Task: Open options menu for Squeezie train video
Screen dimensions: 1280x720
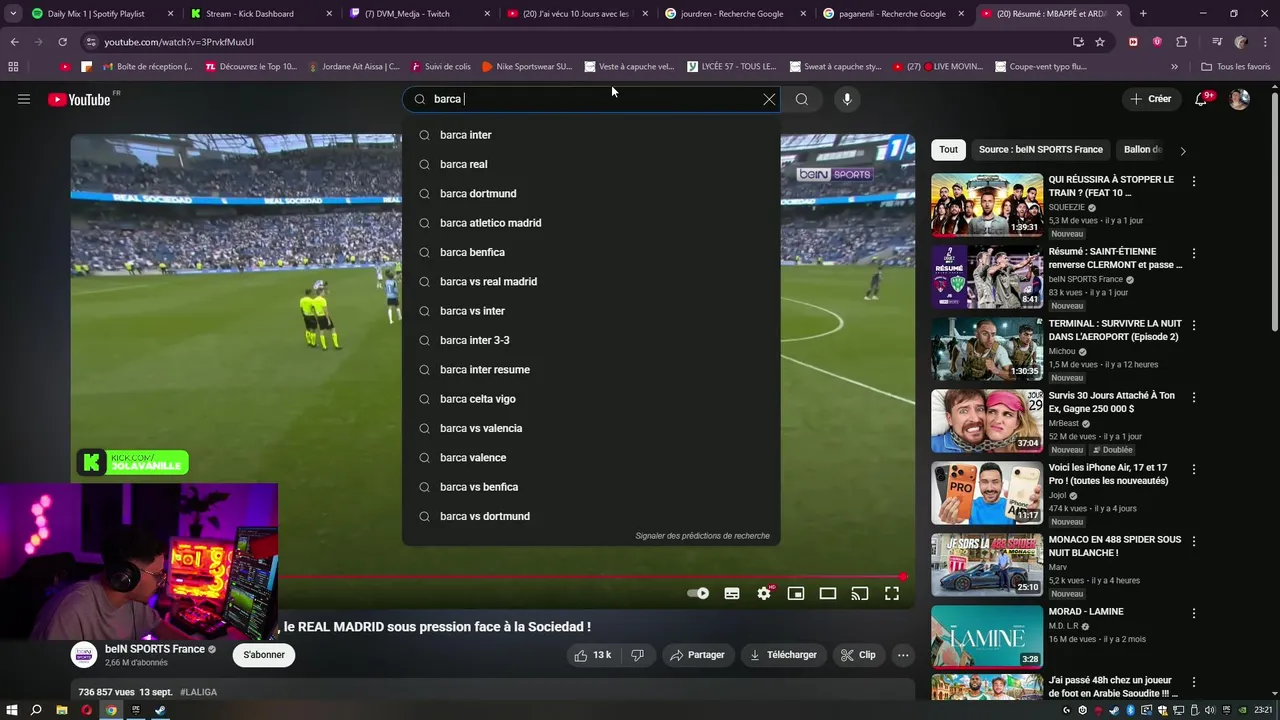Action: pos(1194,182)
